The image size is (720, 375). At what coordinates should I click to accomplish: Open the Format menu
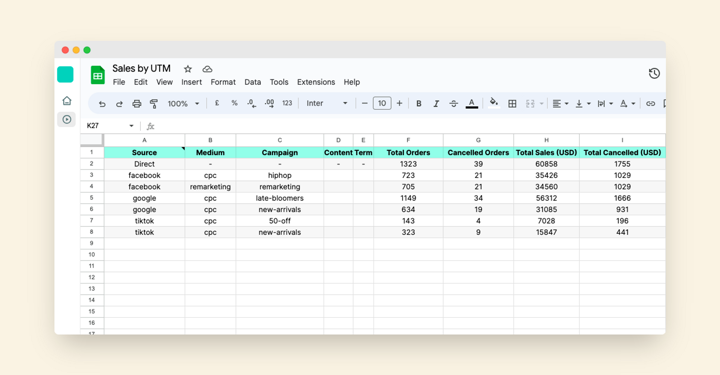[223, 82]
